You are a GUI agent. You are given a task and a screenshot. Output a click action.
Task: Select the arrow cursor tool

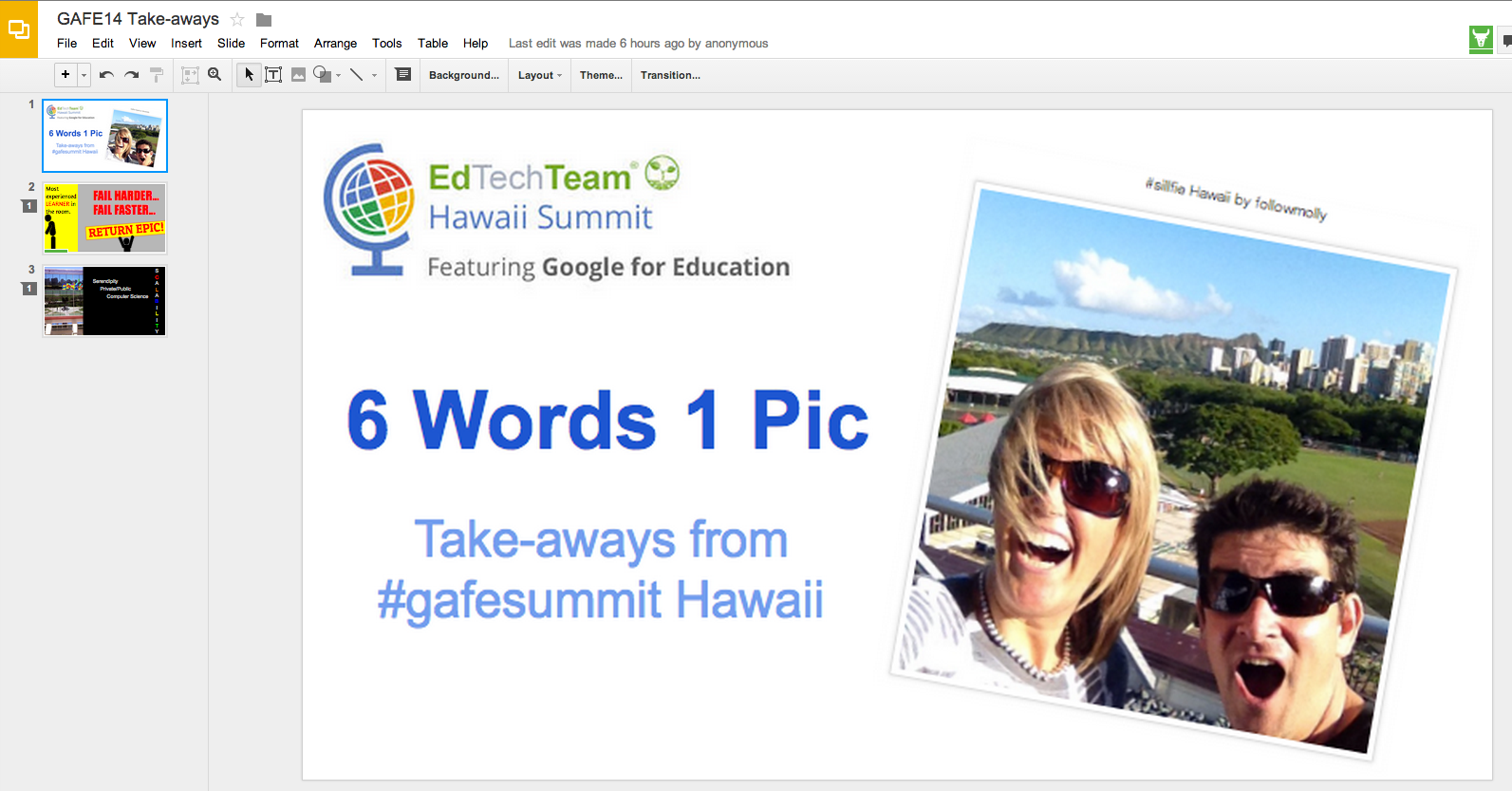[249, 74]
